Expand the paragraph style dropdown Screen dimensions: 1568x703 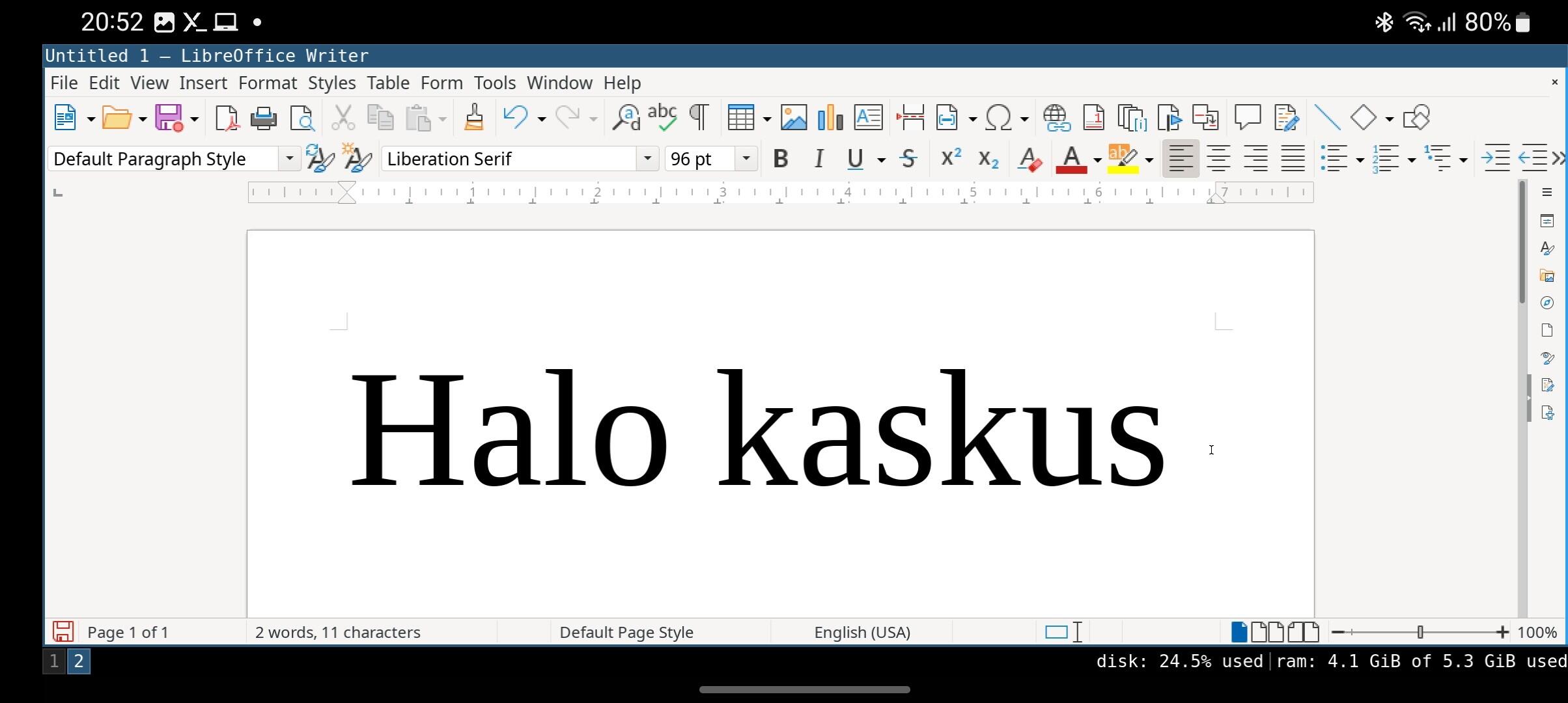point(289,159)
